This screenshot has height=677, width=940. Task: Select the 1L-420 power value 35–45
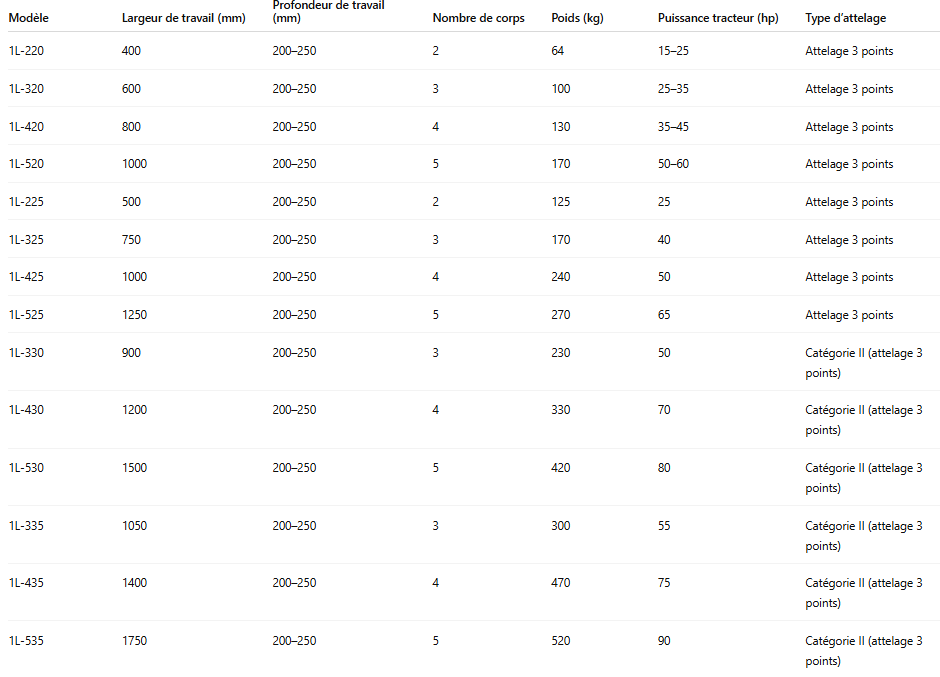pyautogui.click(x=673, y=127)
